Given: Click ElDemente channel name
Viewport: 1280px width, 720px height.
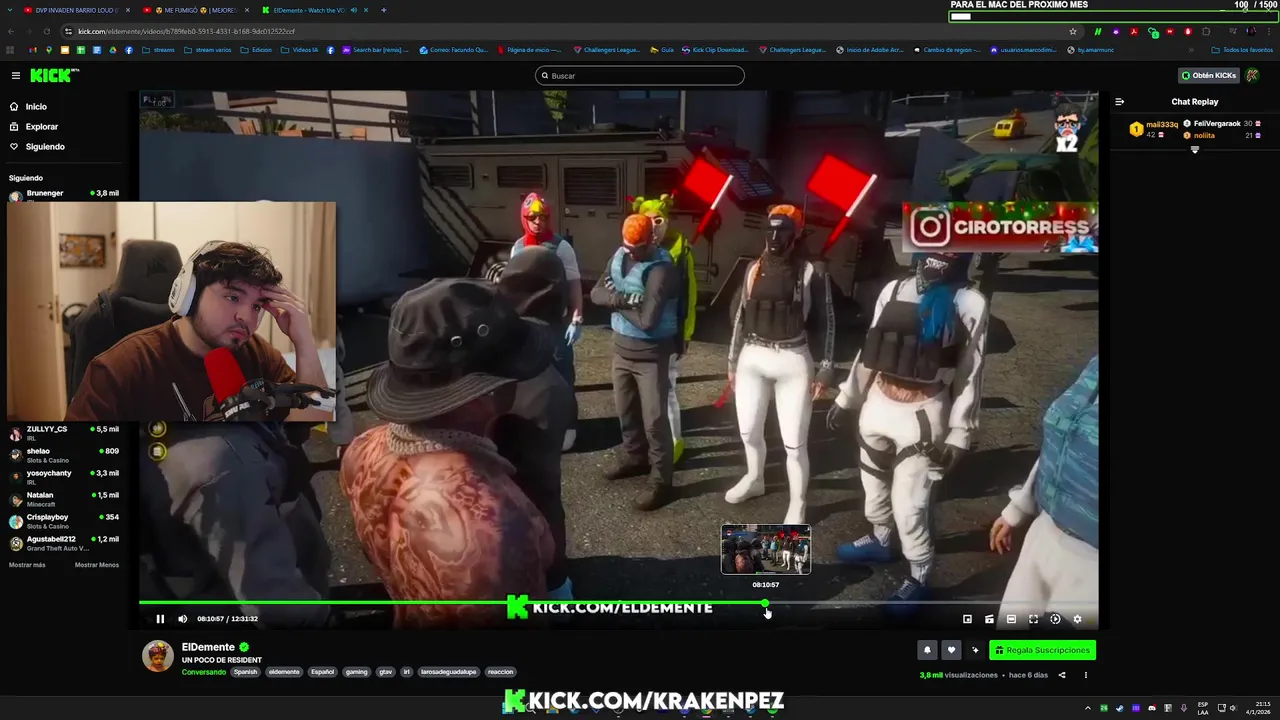Looking at the screenshot, I should pos(208,647).
